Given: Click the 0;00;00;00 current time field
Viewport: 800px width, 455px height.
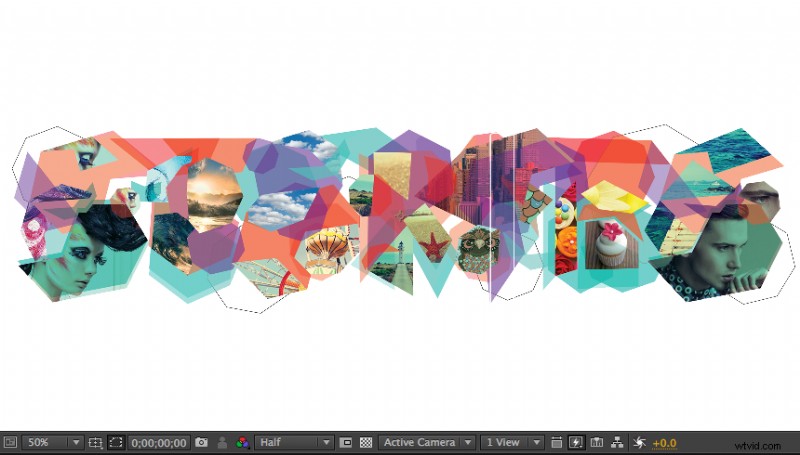Looking at the screenshot, I should tap(159, 442).
